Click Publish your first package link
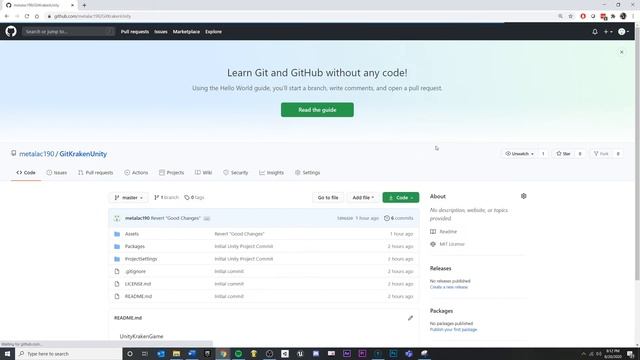Screen dimensions: 640x360 point(453,330)
